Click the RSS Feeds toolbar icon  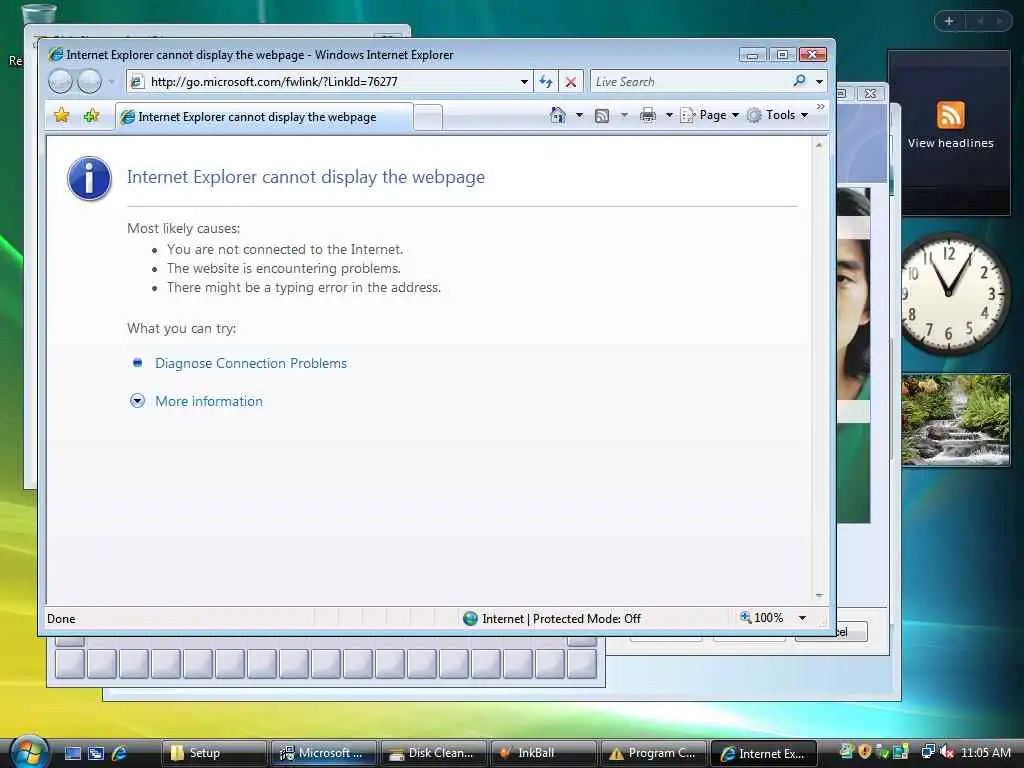(x=602, y=116)
